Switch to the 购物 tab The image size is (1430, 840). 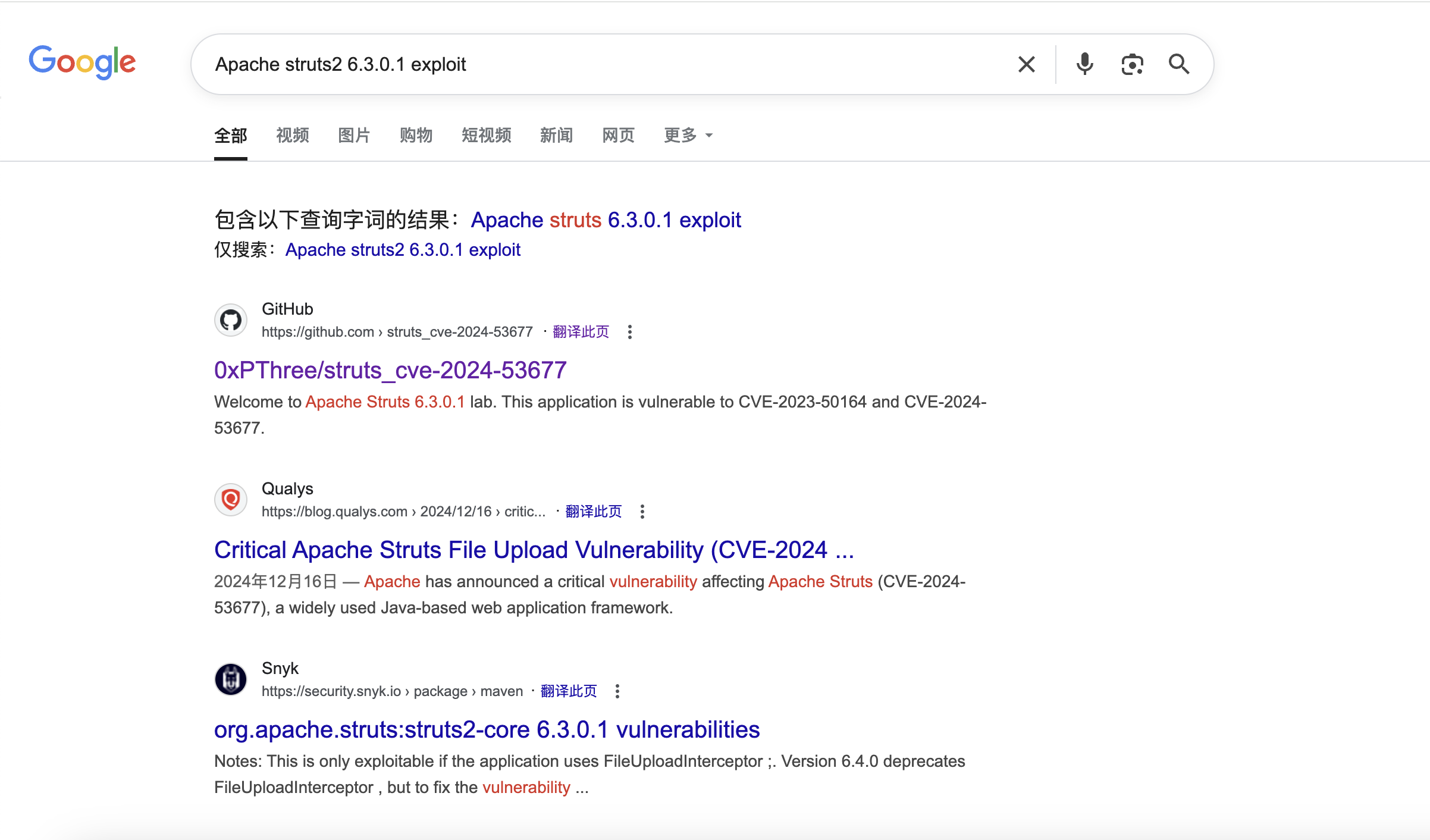[416, 136]
